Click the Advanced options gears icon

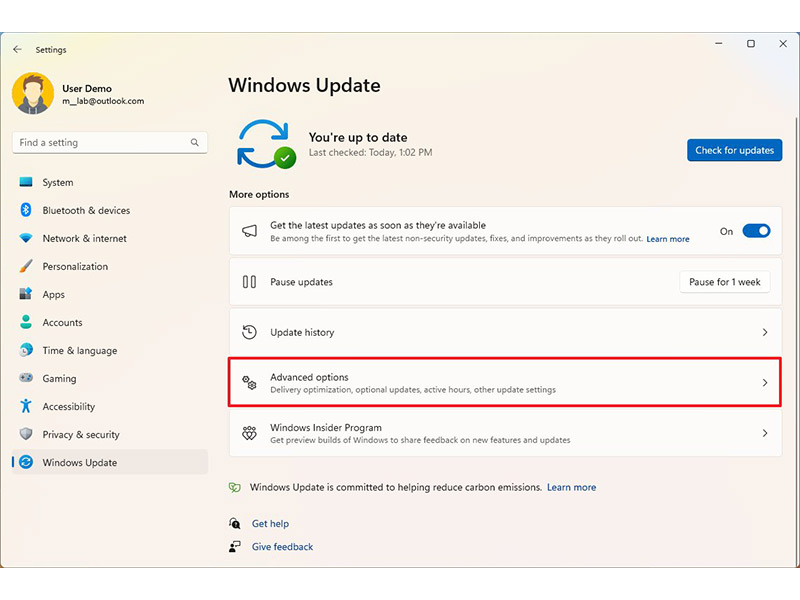pyautogui.click(x=249, y=383)
